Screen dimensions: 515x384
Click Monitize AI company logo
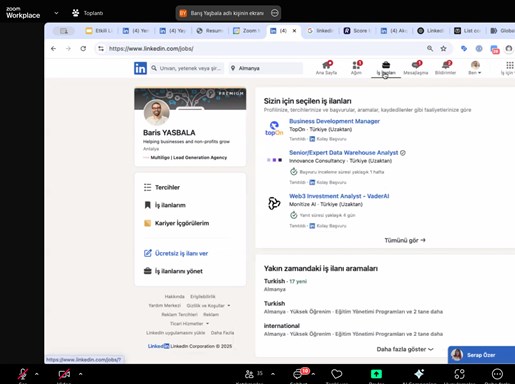(274, 203)
